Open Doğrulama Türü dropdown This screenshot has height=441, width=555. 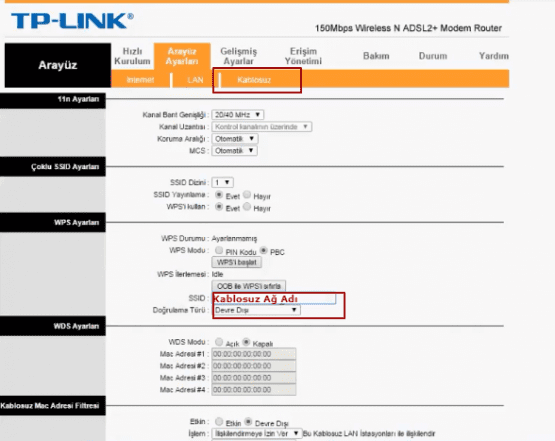[257, 310]
